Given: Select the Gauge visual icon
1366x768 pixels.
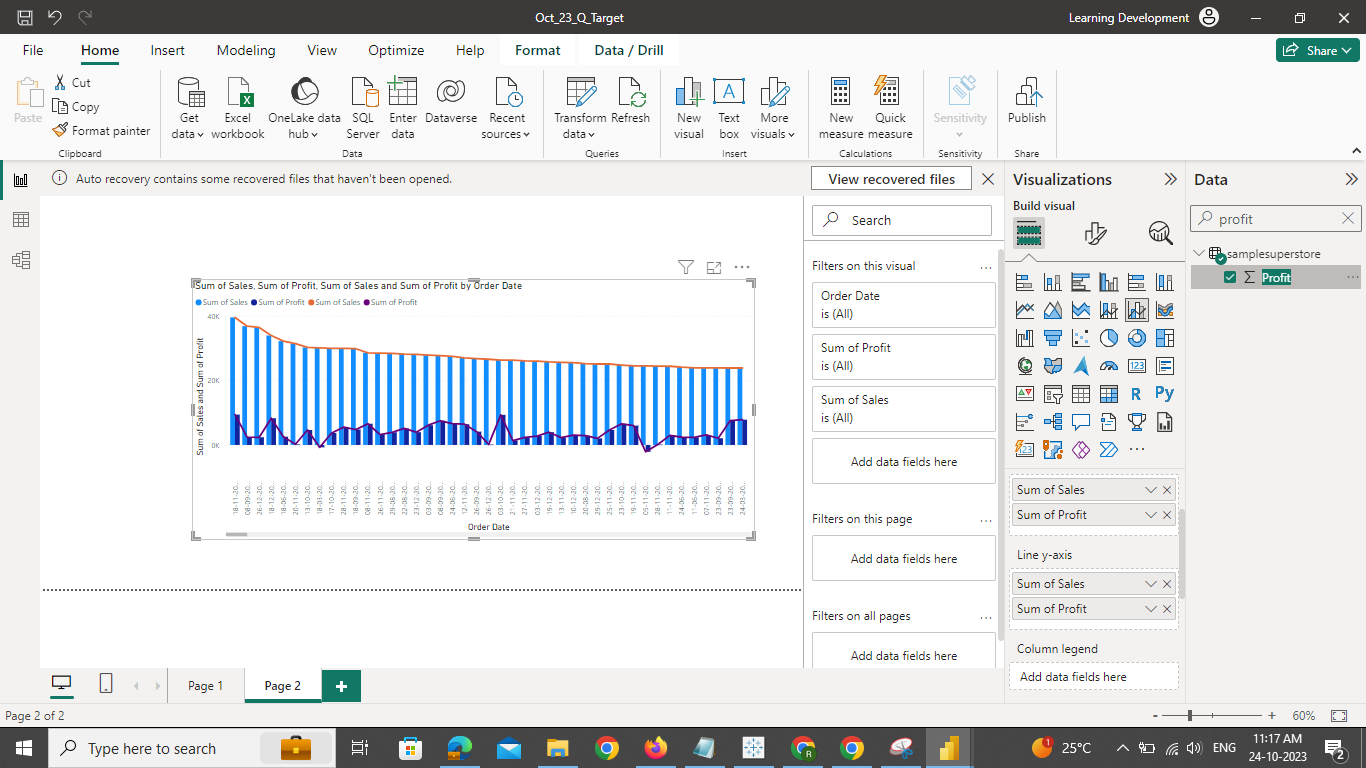Looking at the screenshot, I should [x=1108, y=366].
